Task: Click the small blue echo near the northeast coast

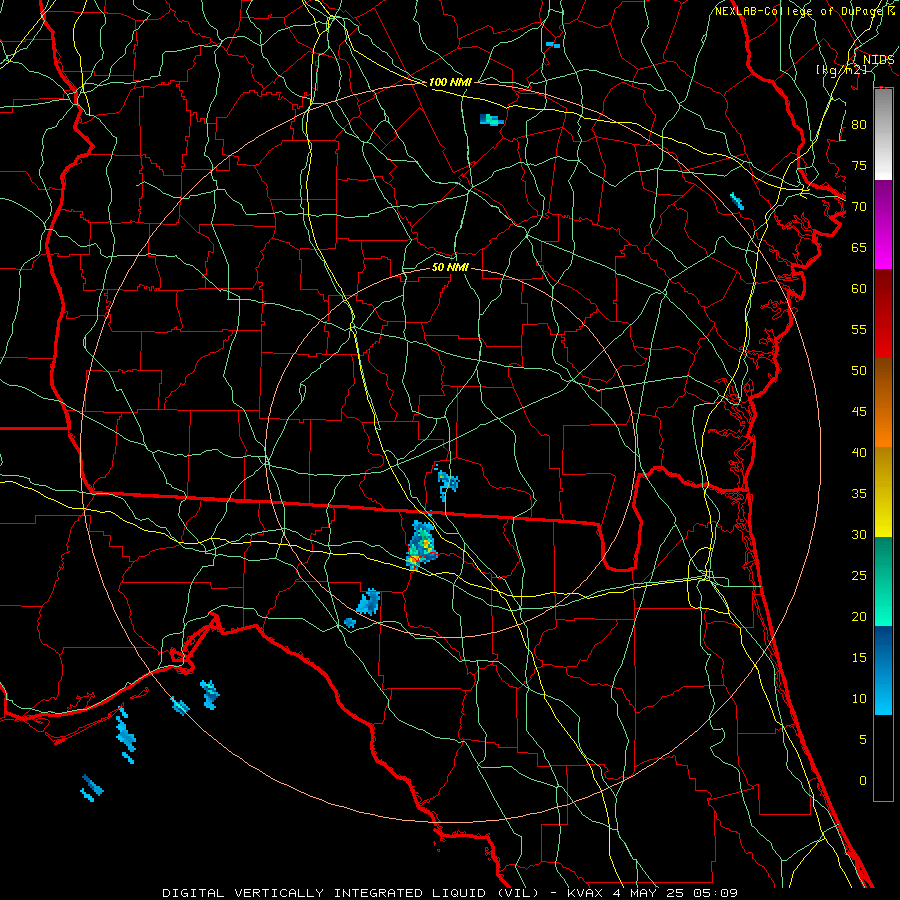Action: [x=736, y=201]
